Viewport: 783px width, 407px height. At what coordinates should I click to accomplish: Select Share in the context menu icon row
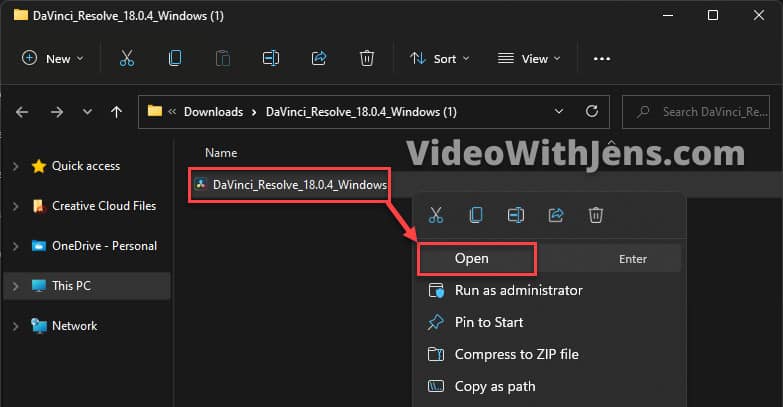[556, 215]
